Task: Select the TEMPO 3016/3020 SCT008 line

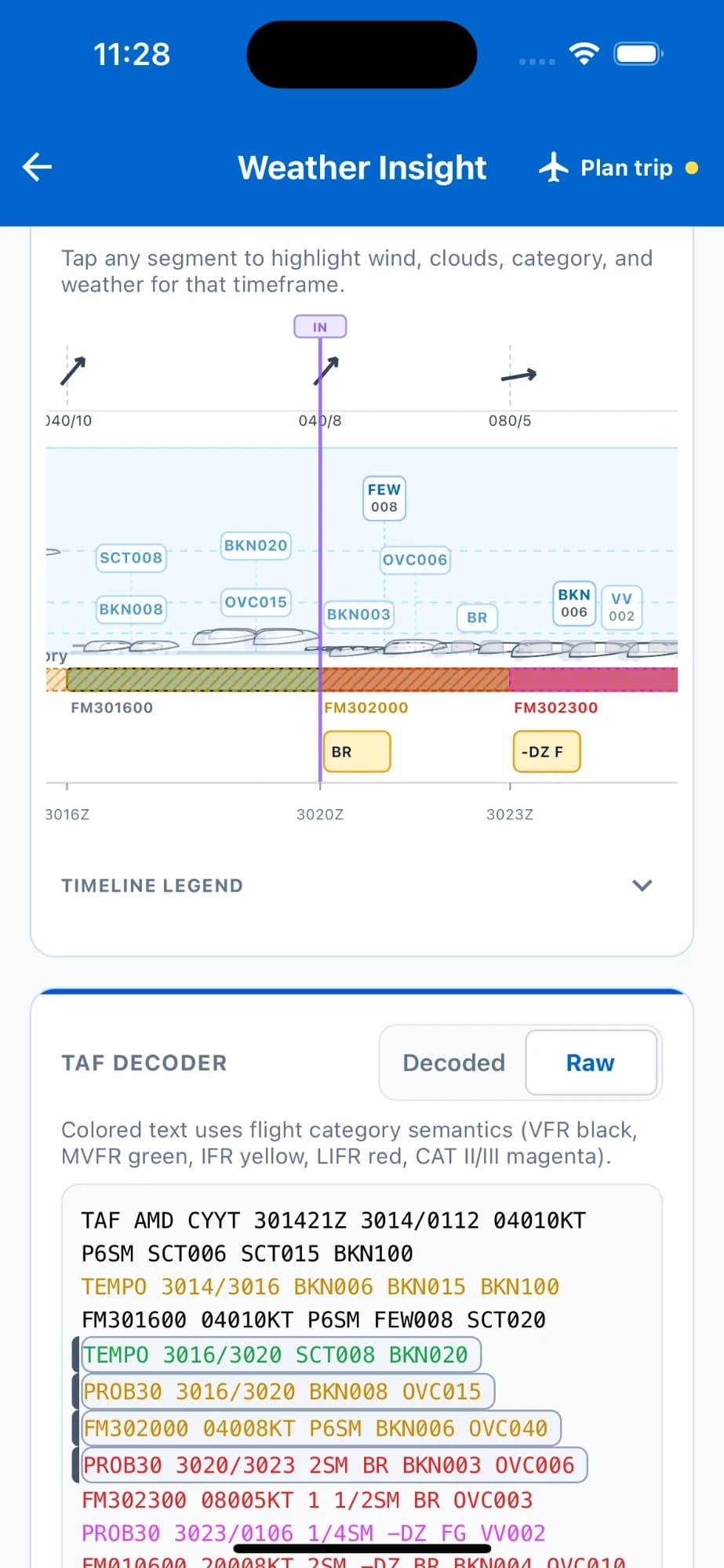Action: pos(282,1355)
